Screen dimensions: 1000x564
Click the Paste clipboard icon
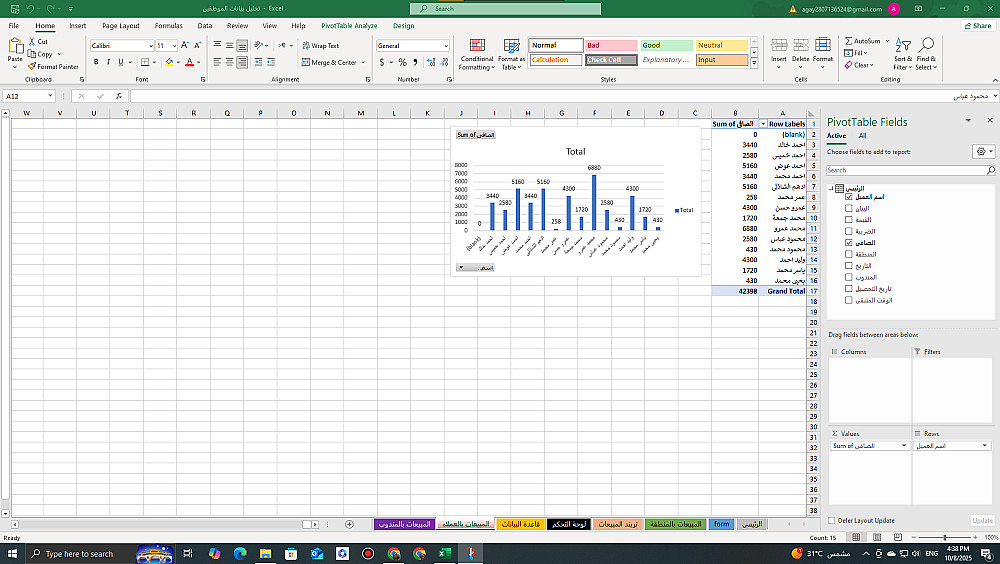(x=15, y=47)
